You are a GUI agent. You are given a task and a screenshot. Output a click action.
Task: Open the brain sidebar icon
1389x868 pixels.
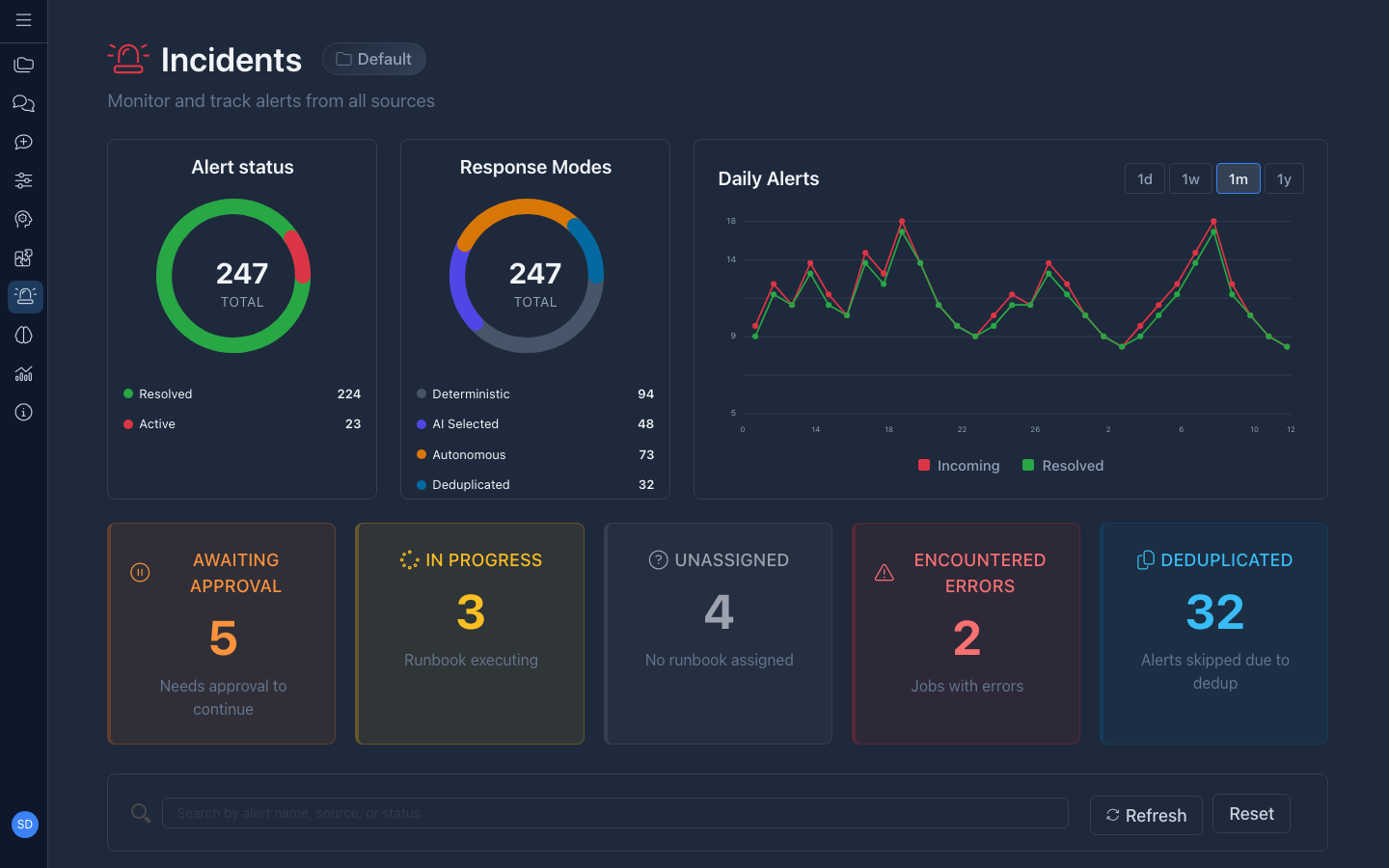[x=23, y=335]
